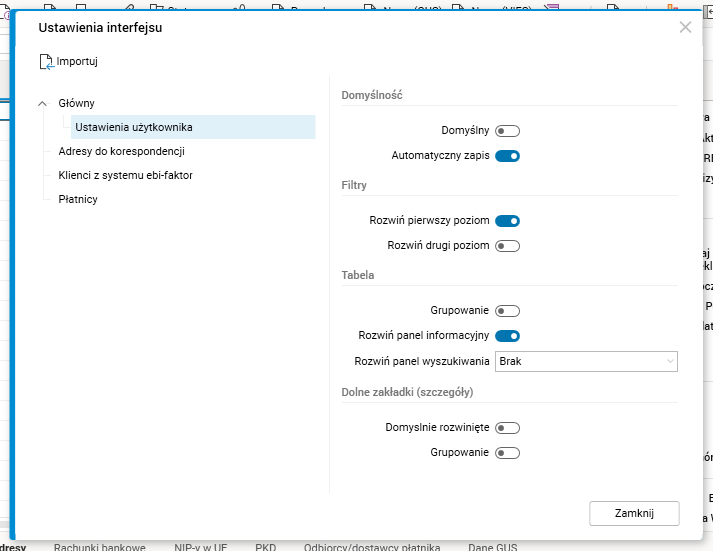This screenshot has height=551, width=713.
Task: Disable Rozwiń pierwszy poziom toggle
Action: click(x=508, y=221)
